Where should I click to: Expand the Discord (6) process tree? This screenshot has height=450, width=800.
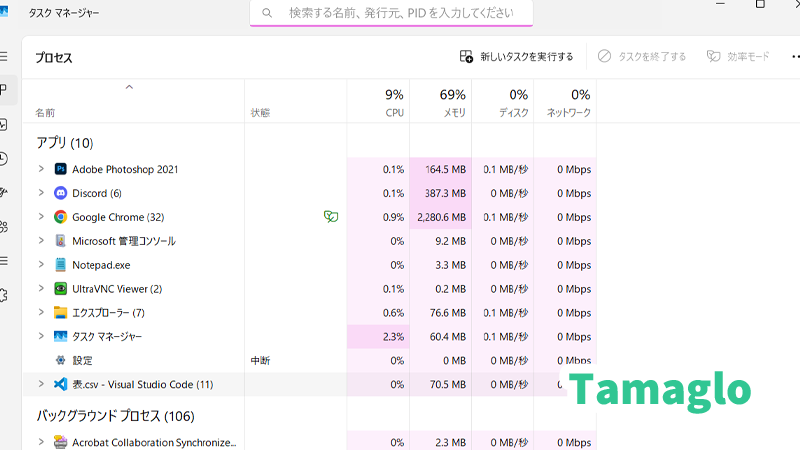41,193
